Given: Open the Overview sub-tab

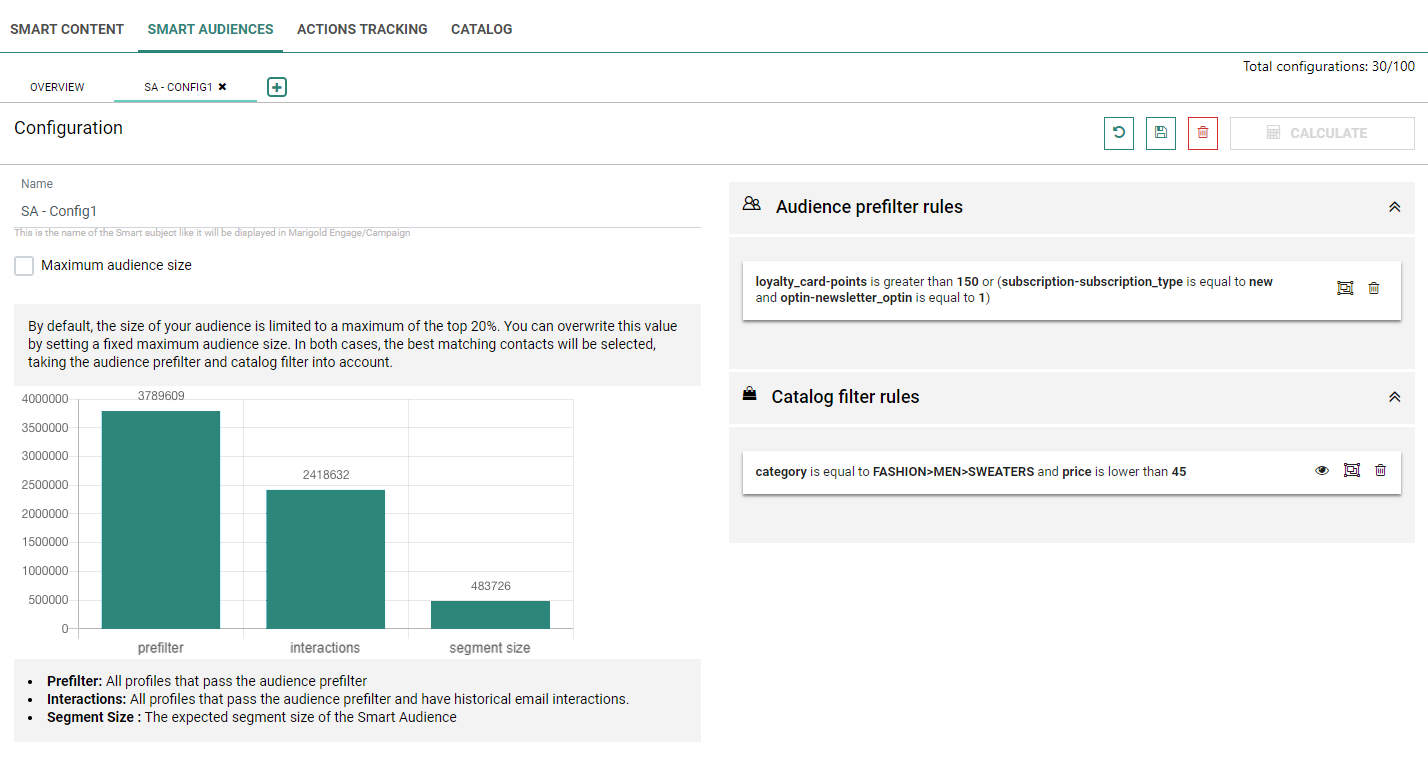Looking at the screenshot, I should point(57,87).
